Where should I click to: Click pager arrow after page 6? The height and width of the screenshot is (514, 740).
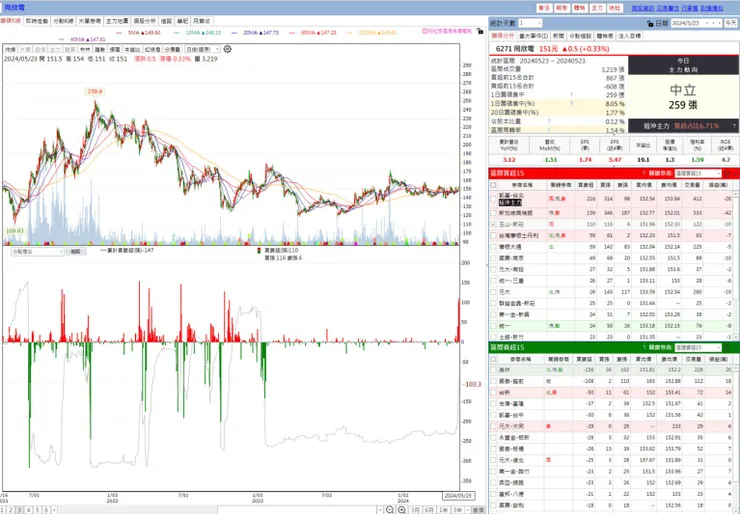(55, 510)
